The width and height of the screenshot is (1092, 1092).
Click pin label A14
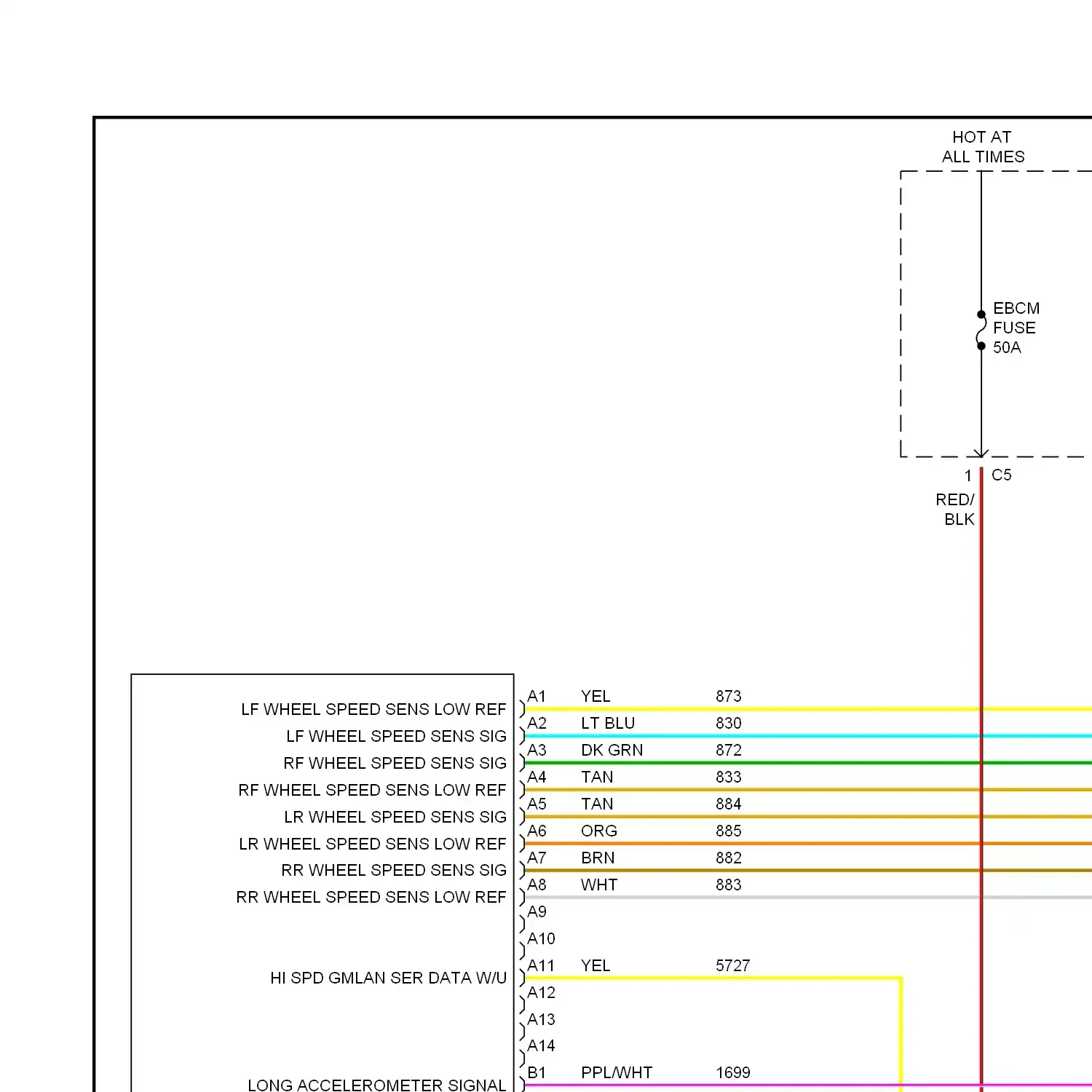541,1045
